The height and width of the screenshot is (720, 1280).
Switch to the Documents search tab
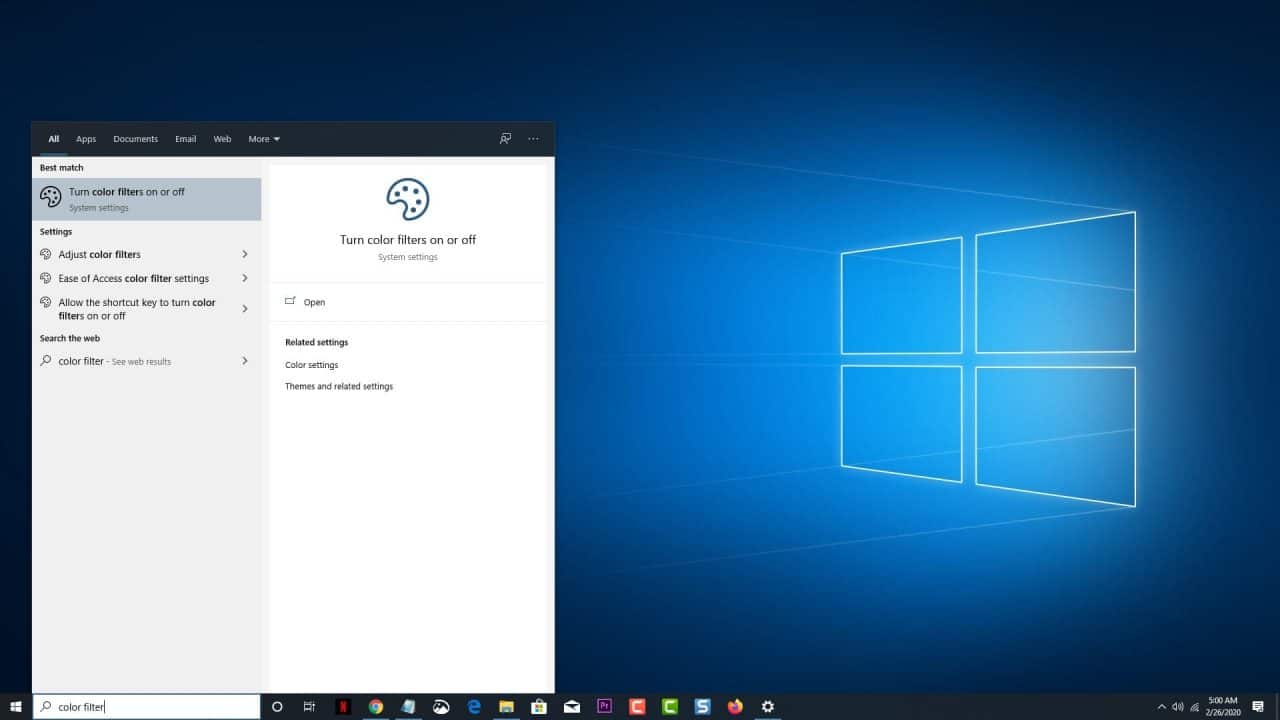[x=135, y=139]
